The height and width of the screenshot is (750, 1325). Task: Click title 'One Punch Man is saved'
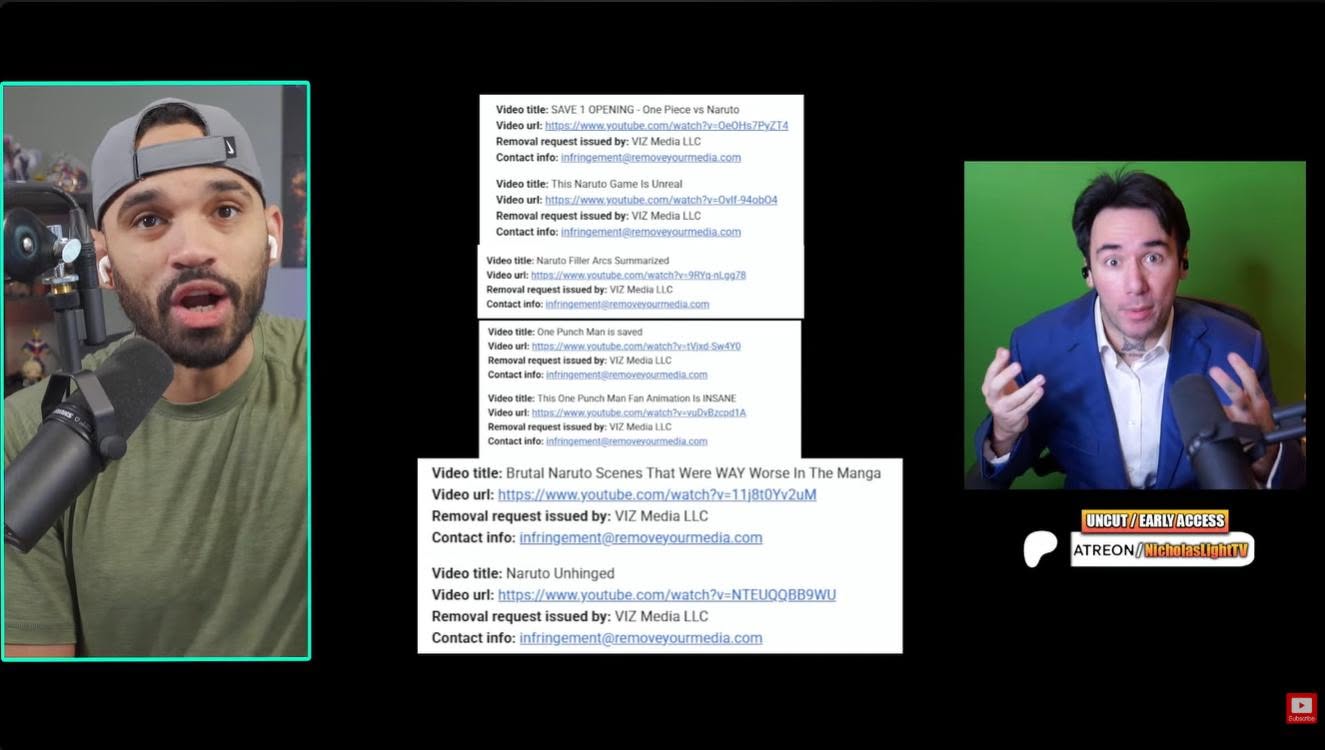pos(590,332)
